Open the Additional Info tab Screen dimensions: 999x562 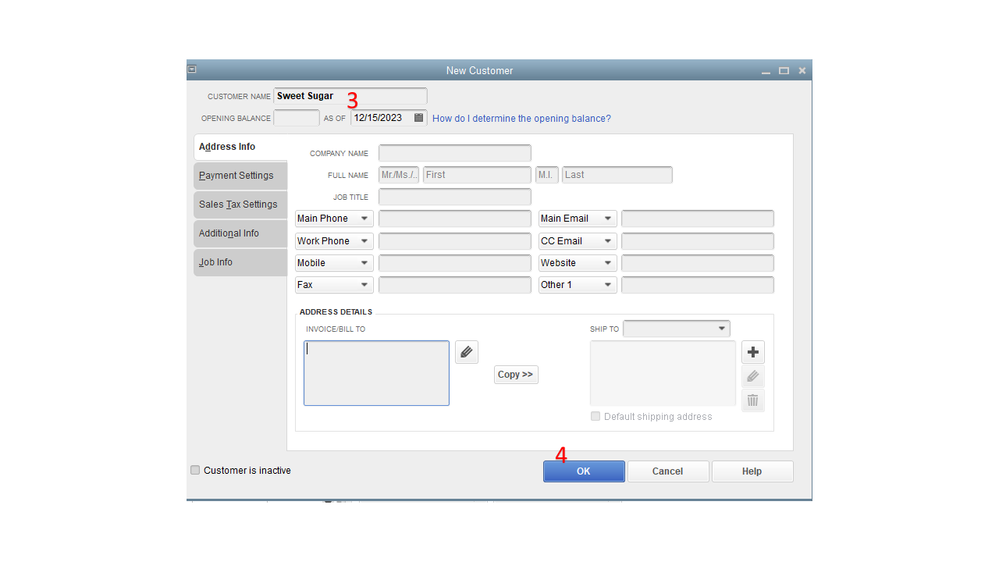[240, 233]
